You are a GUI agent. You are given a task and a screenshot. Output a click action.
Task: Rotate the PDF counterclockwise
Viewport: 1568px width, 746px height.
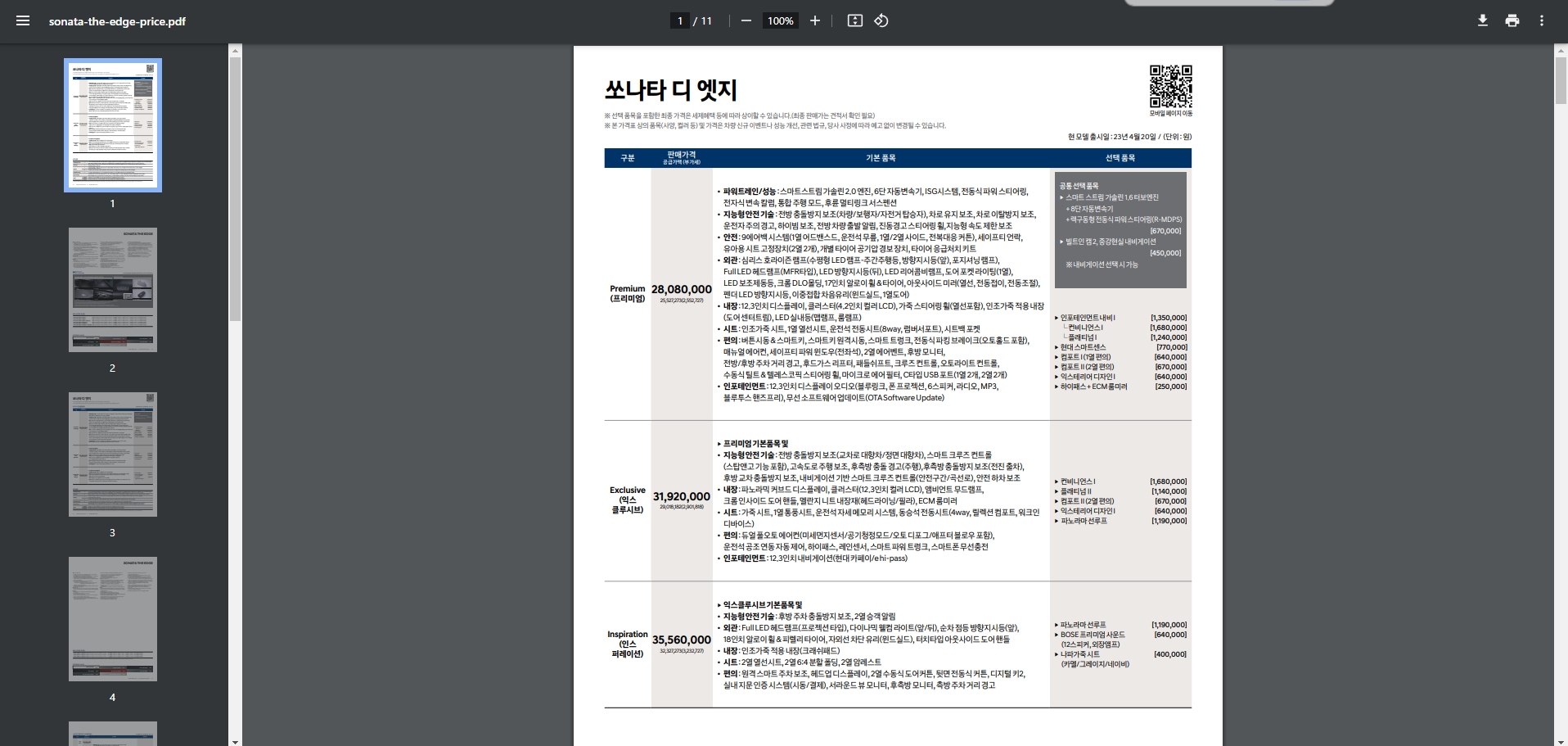[881, 20]
